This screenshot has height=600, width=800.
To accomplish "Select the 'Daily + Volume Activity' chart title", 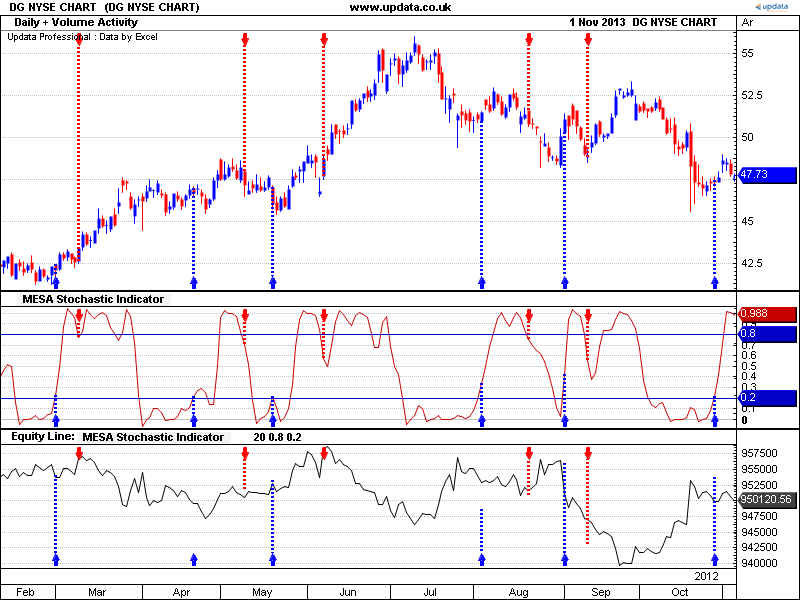I will tap(77, 22).
